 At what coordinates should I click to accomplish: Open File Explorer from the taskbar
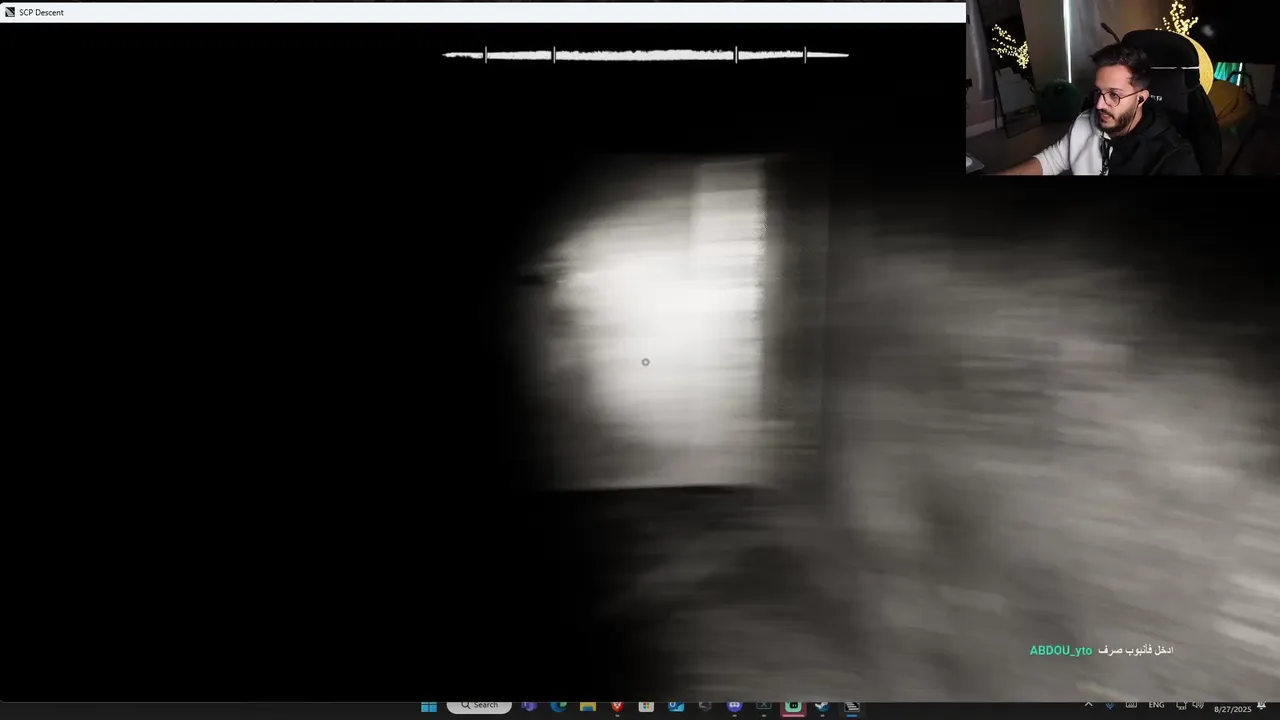click(x=588, y=706)
